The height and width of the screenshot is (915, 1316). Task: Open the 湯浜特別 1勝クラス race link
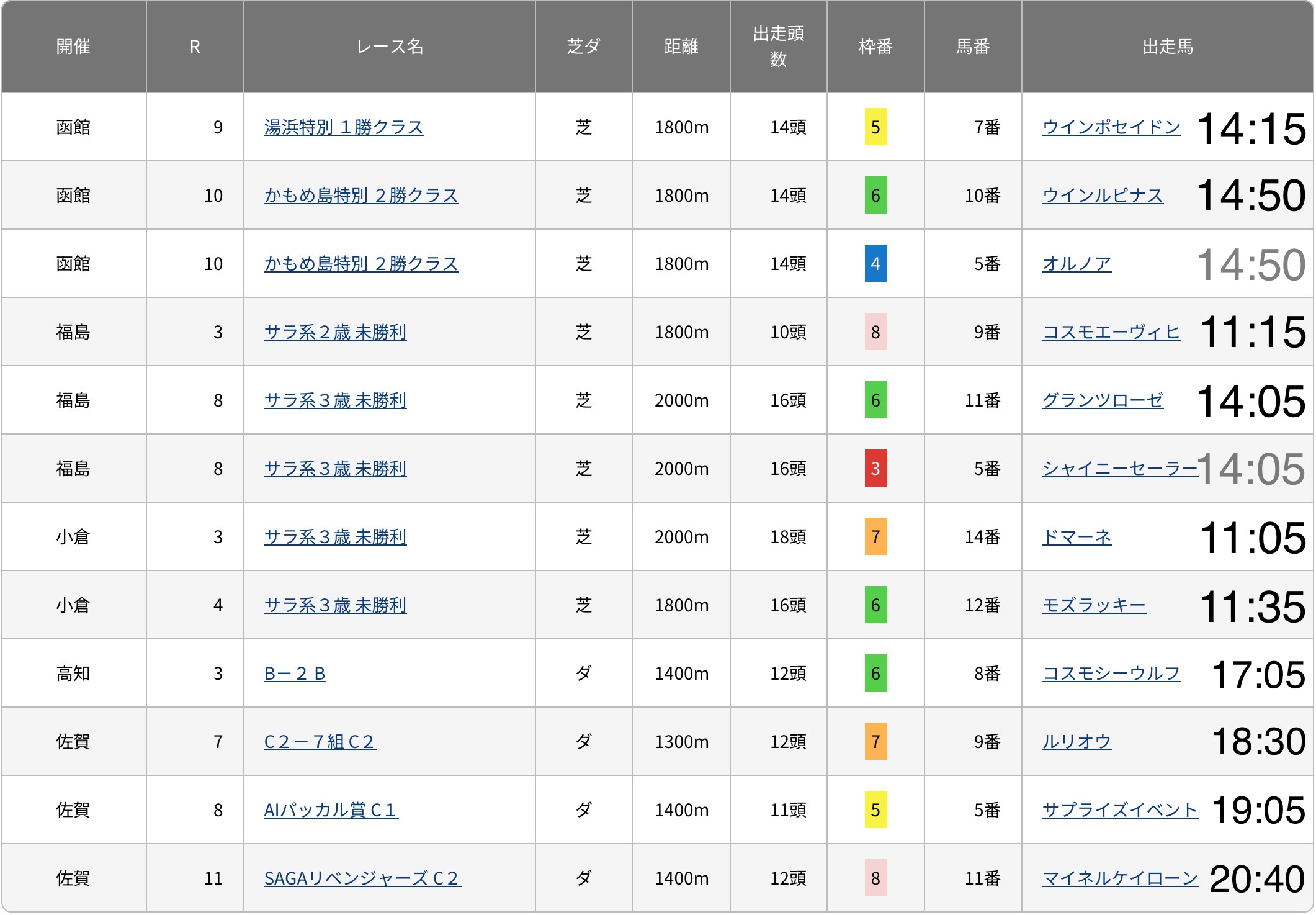click(x=344, y=127)
